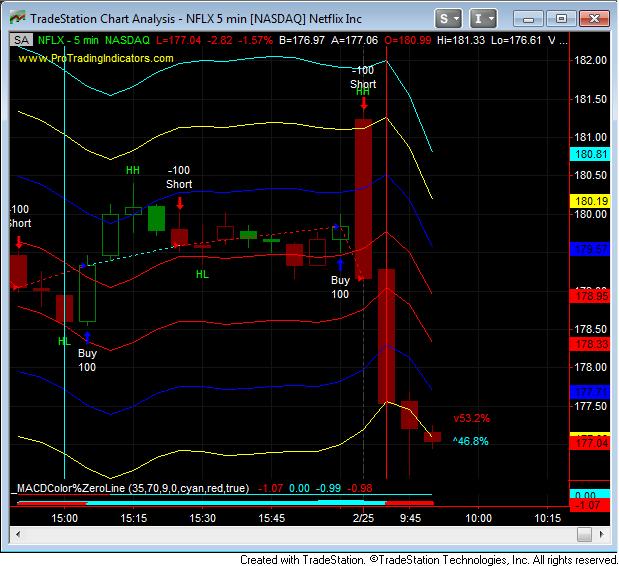Click the large red candle at 2/25

(x=363, y=199)
